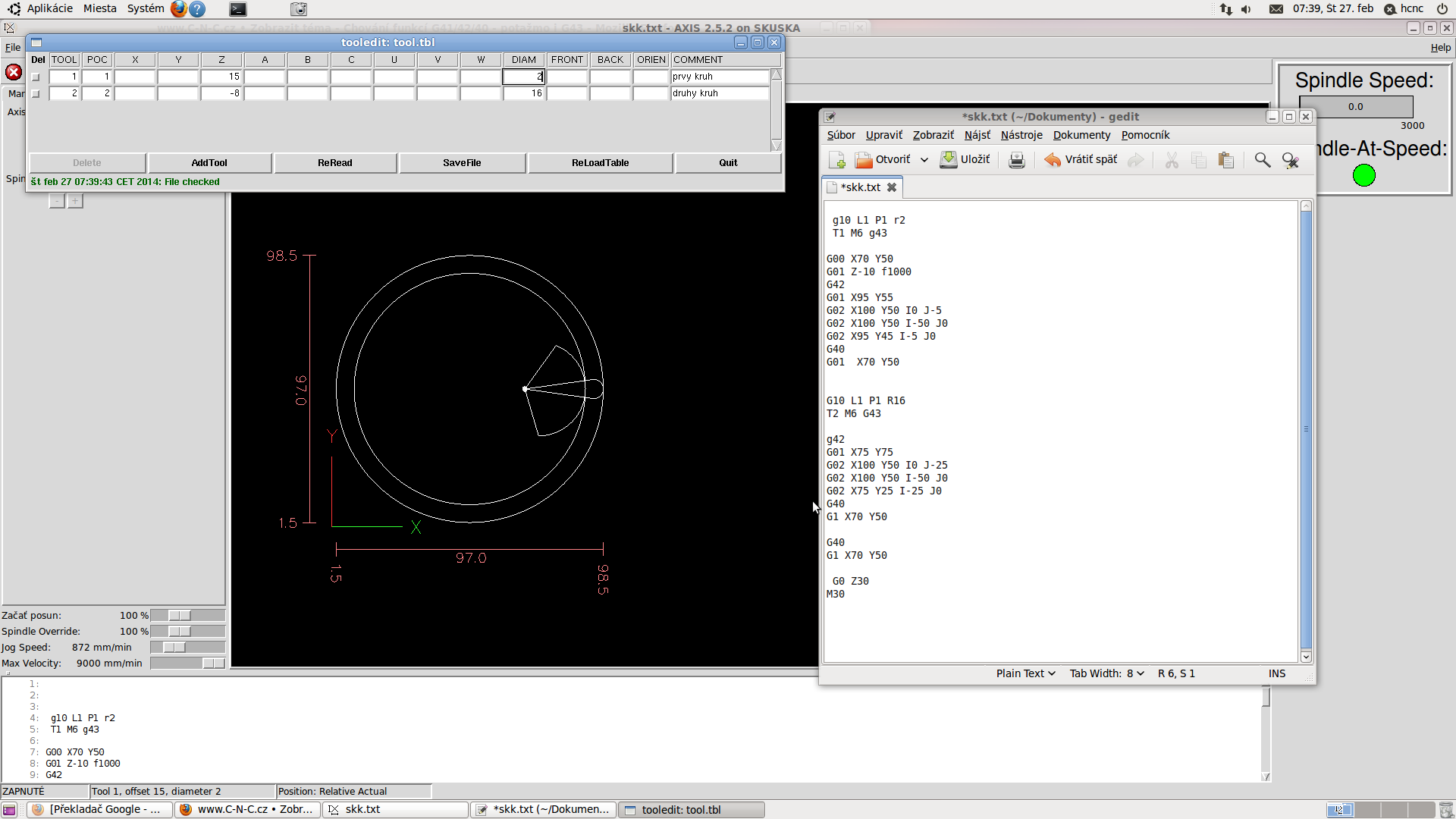
Task: Click the Uložiť save icon
Action: pos(949,160)
